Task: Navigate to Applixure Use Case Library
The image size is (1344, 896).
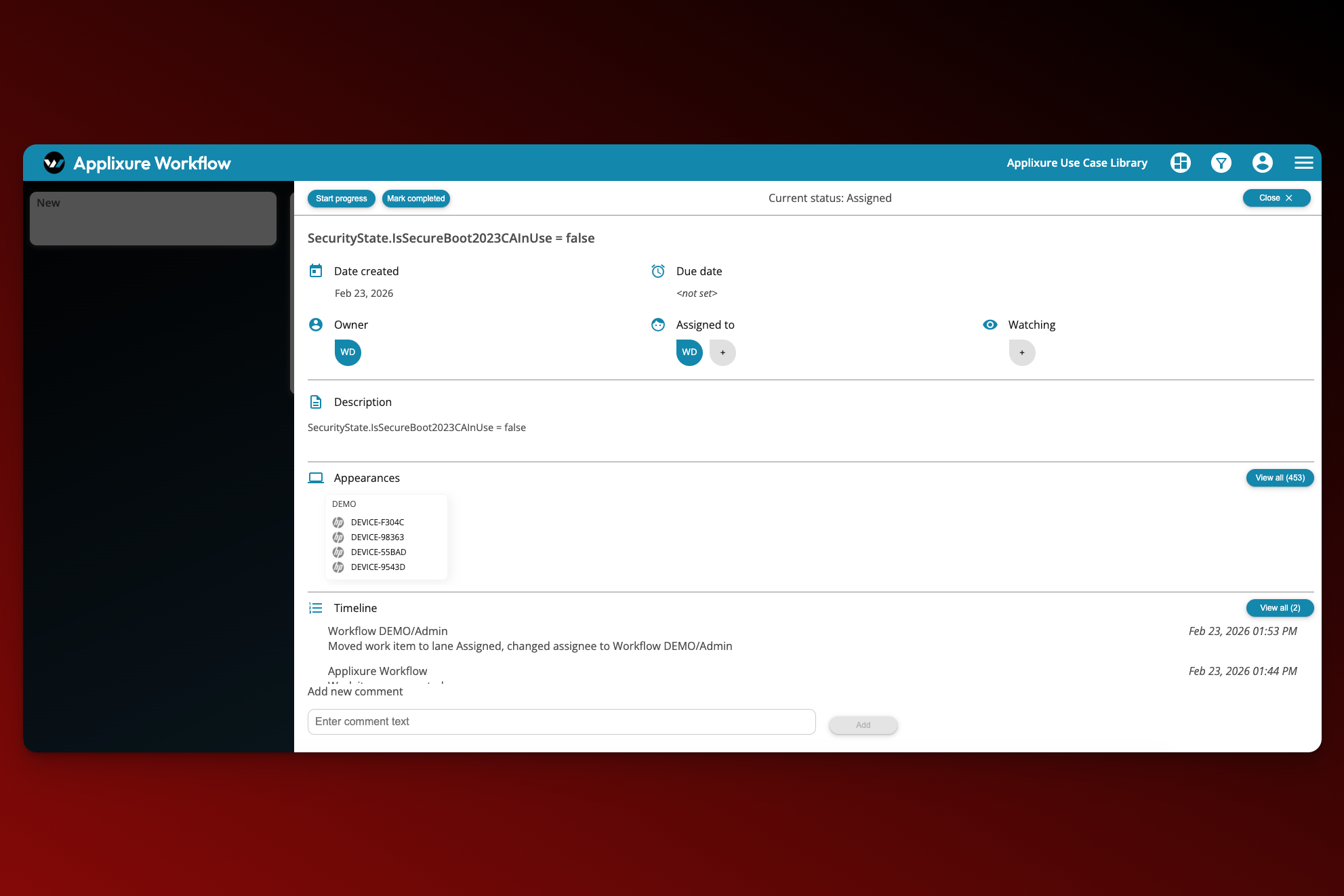Action: tap(1076, 163)
